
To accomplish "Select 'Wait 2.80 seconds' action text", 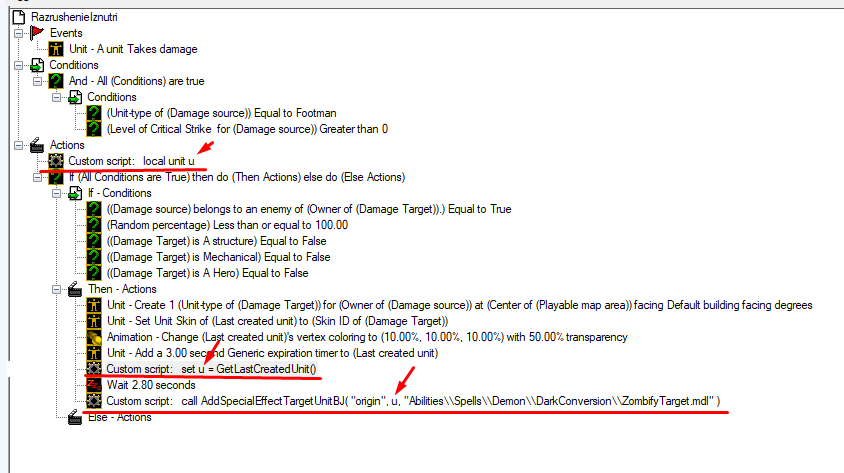I will click(151, 385).
